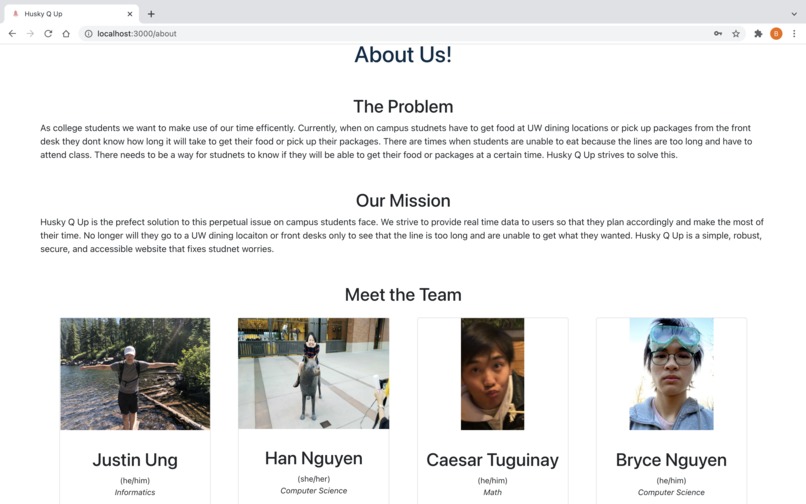Screen dimensions: 806x504
Task: View site information icon beside localhost address
Action: coord(88,33)
